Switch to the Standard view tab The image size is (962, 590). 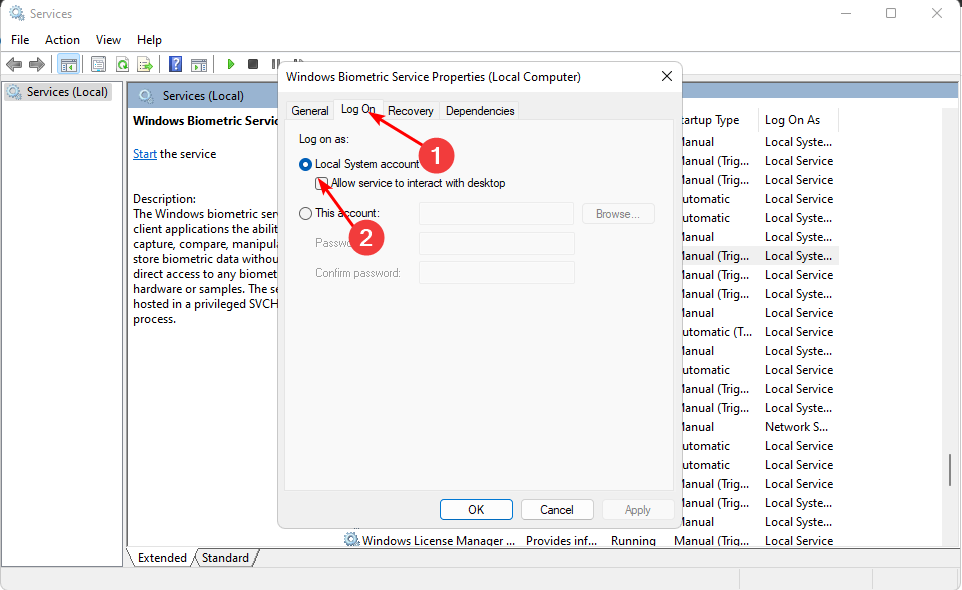tap(225, 557)
